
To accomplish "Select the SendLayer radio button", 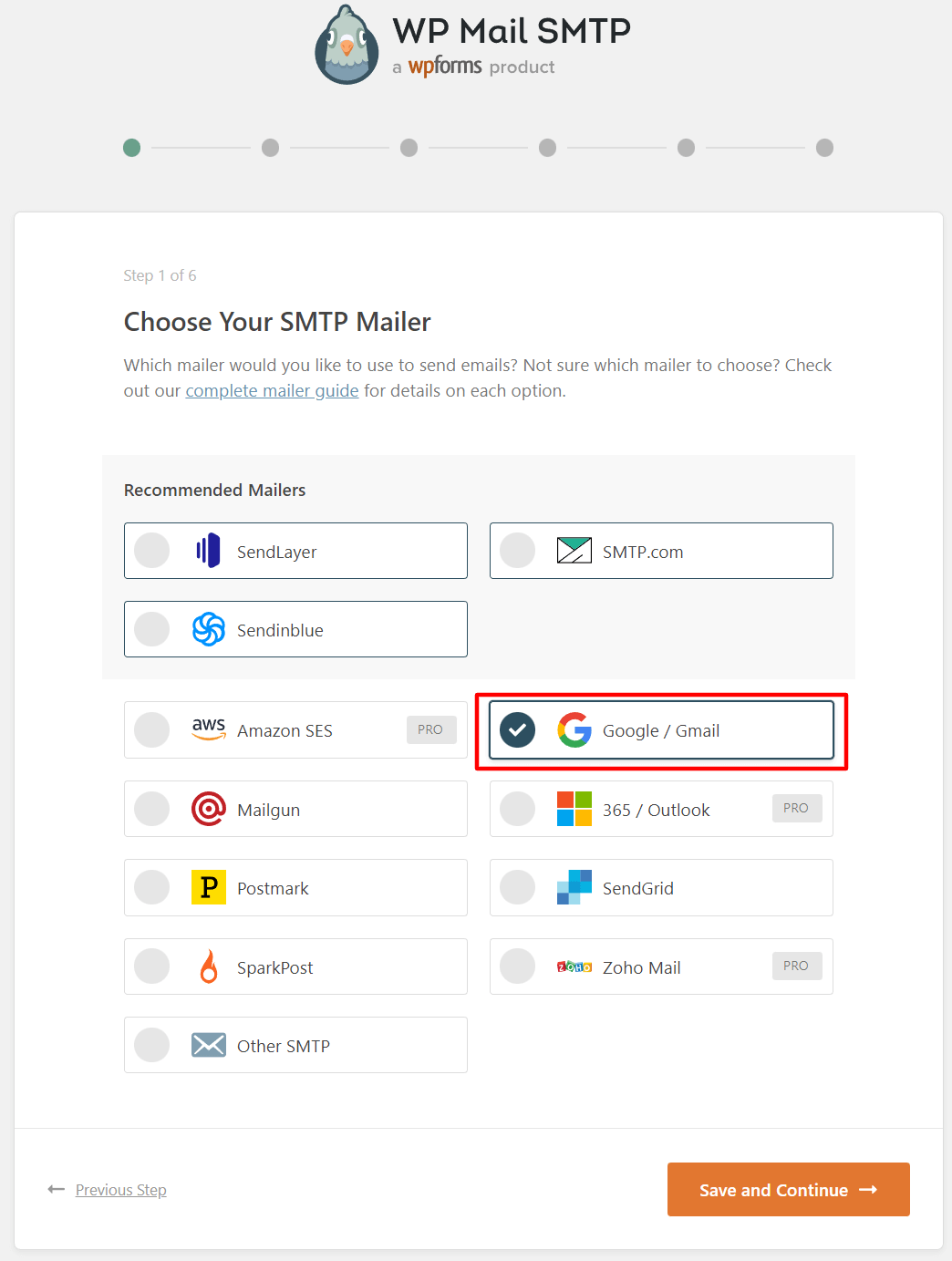I will click(151, 551).
